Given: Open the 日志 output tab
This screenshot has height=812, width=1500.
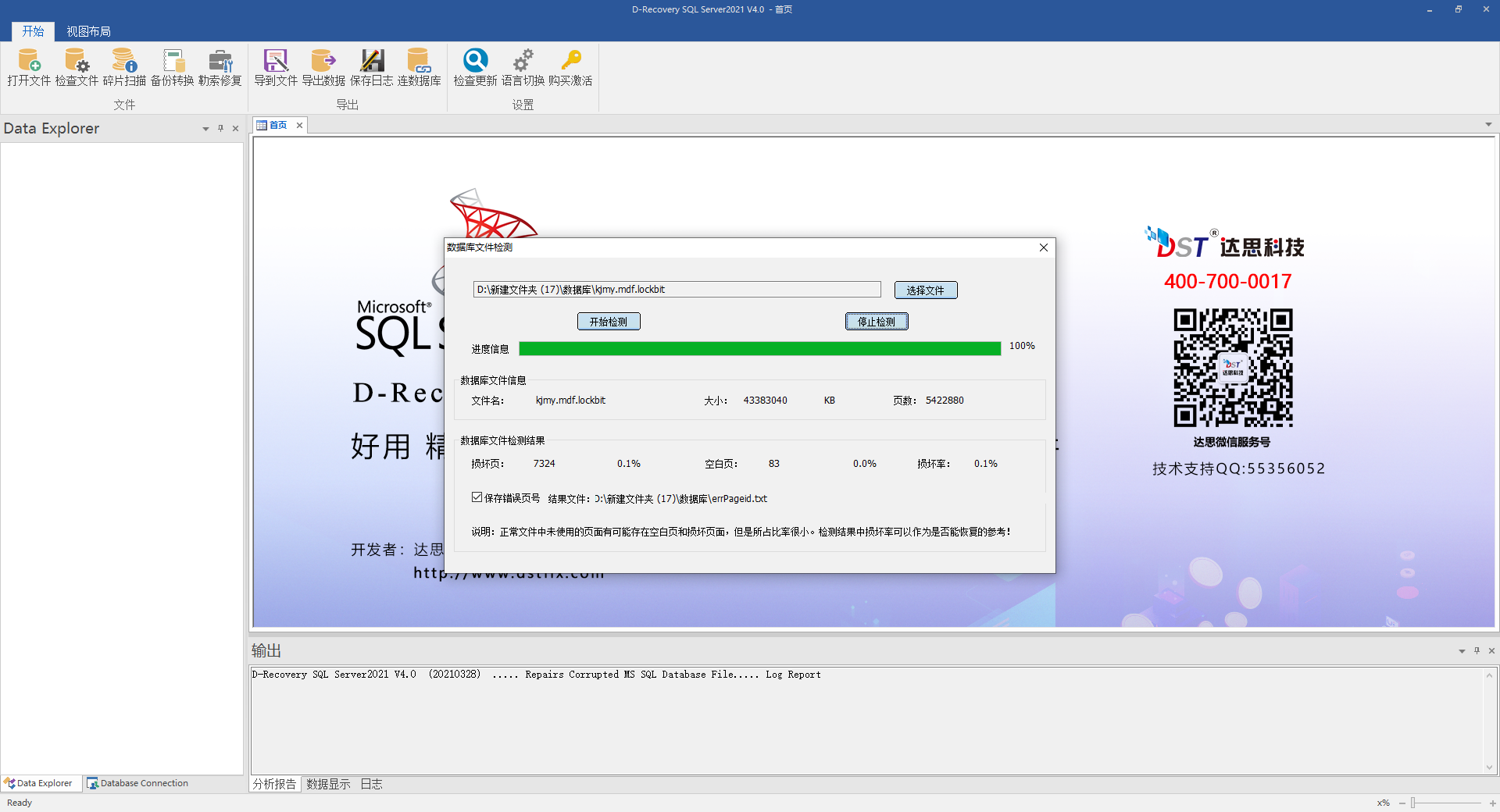Looking at the screenshot, I should 371,784.
